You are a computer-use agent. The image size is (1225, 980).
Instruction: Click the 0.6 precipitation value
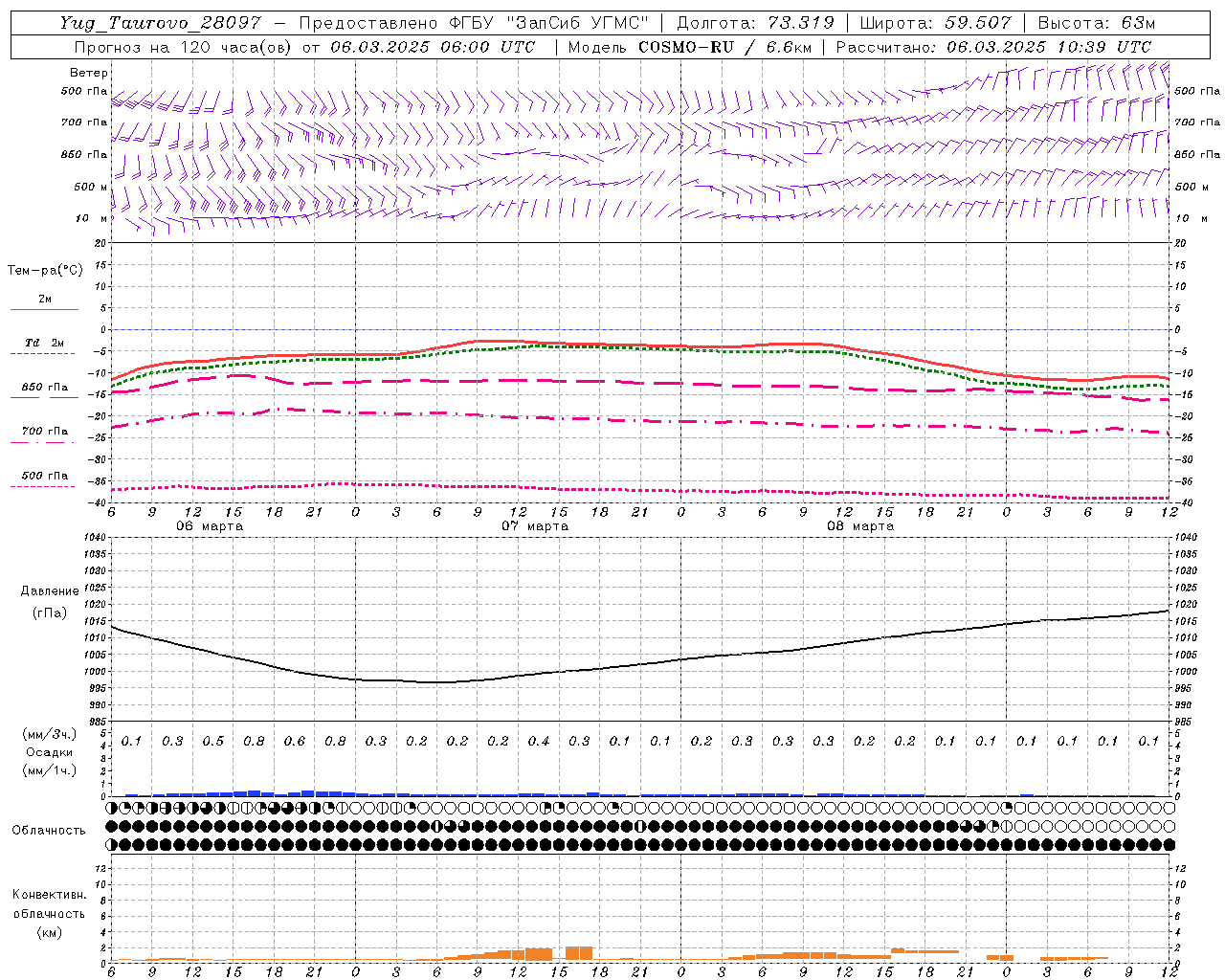pos(295,742)
